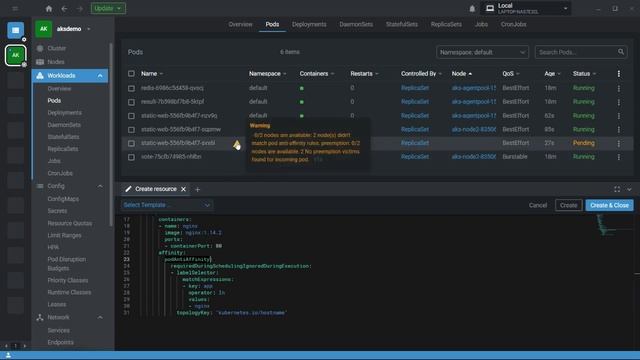The image size is (640, 360).
Task: Check the box for the result pod
Action: [131, 102]
